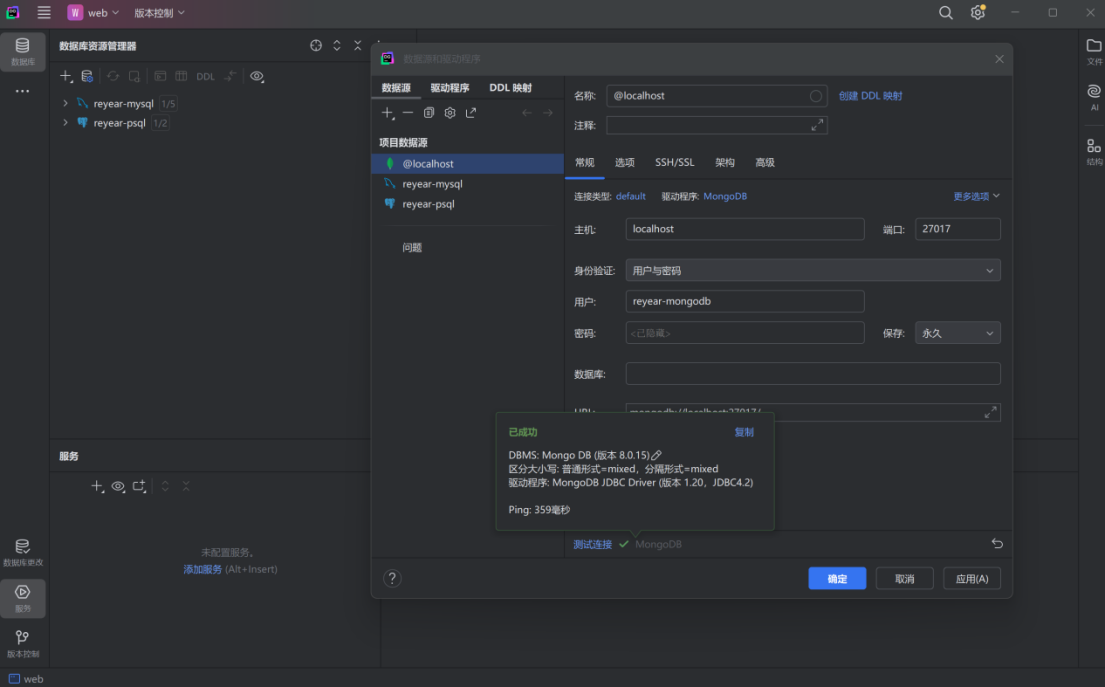1105x687 pixels.
Task: Open data source properties in explorer toolbar
Action: point(87,76)
